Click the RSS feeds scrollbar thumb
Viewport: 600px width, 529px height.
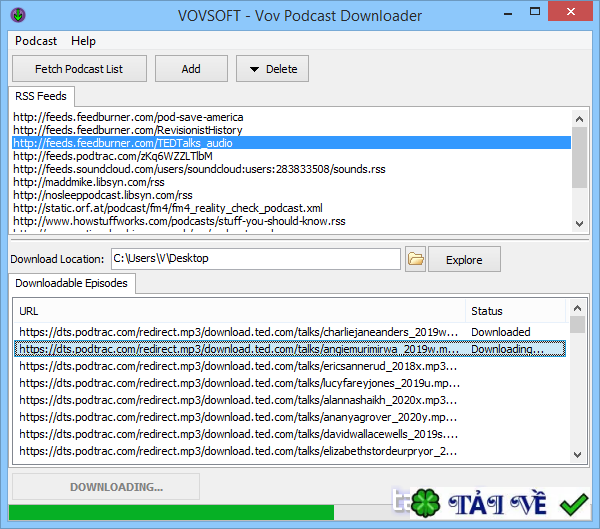(x=579, y=157)
